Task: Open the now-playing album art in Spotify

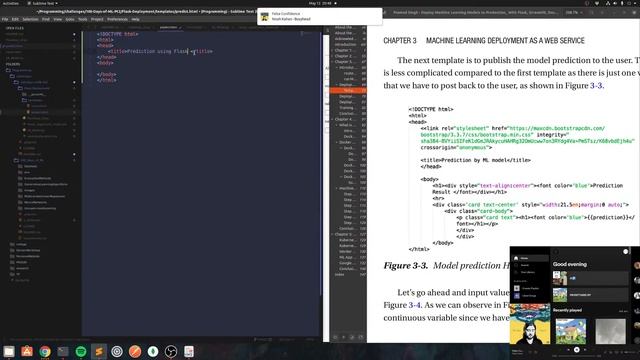Action: click(x=530, y=324)
